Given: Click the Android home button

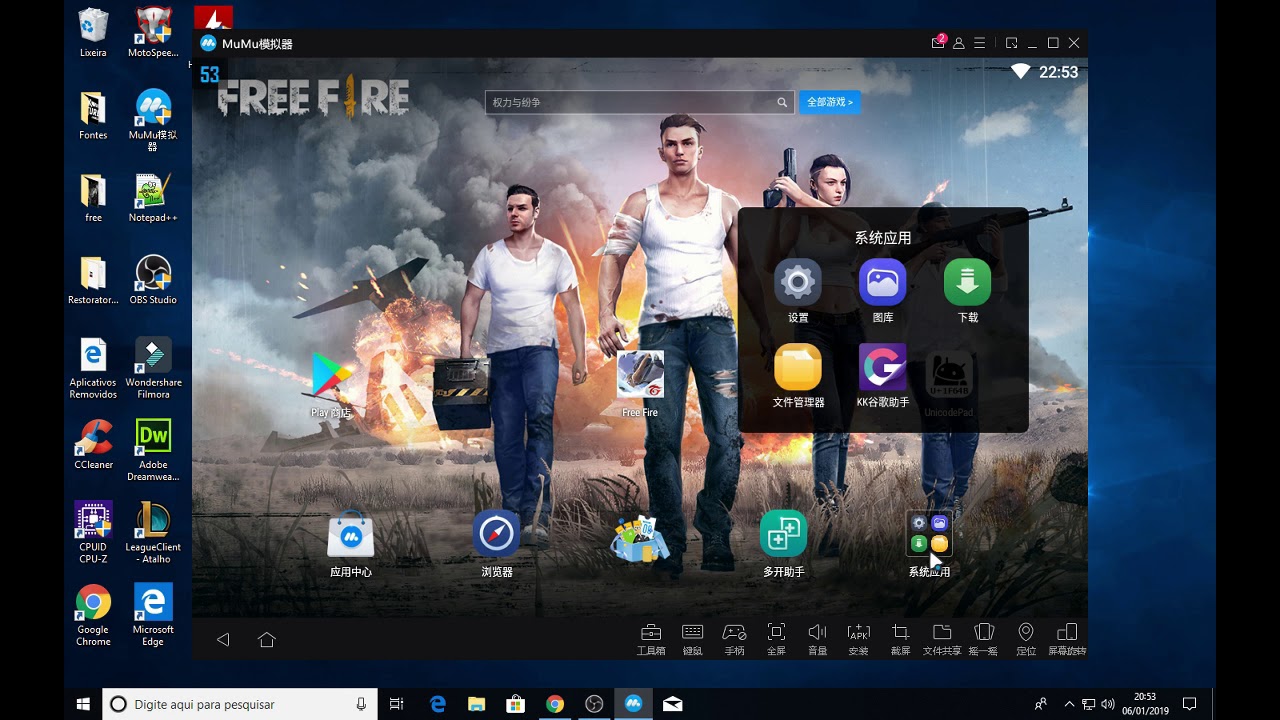Looking at the screenshot, I should [266, 639].
